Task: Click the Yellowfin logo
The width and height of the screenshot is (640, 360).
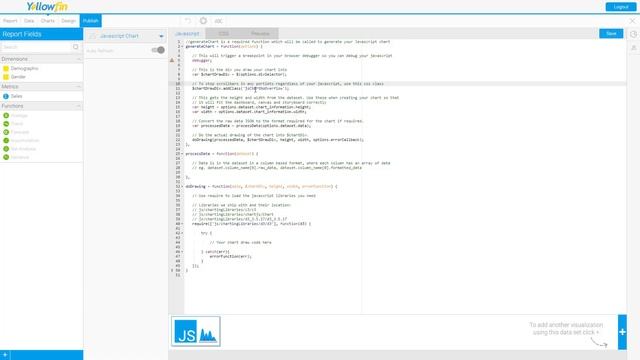Action: point(47,7)
